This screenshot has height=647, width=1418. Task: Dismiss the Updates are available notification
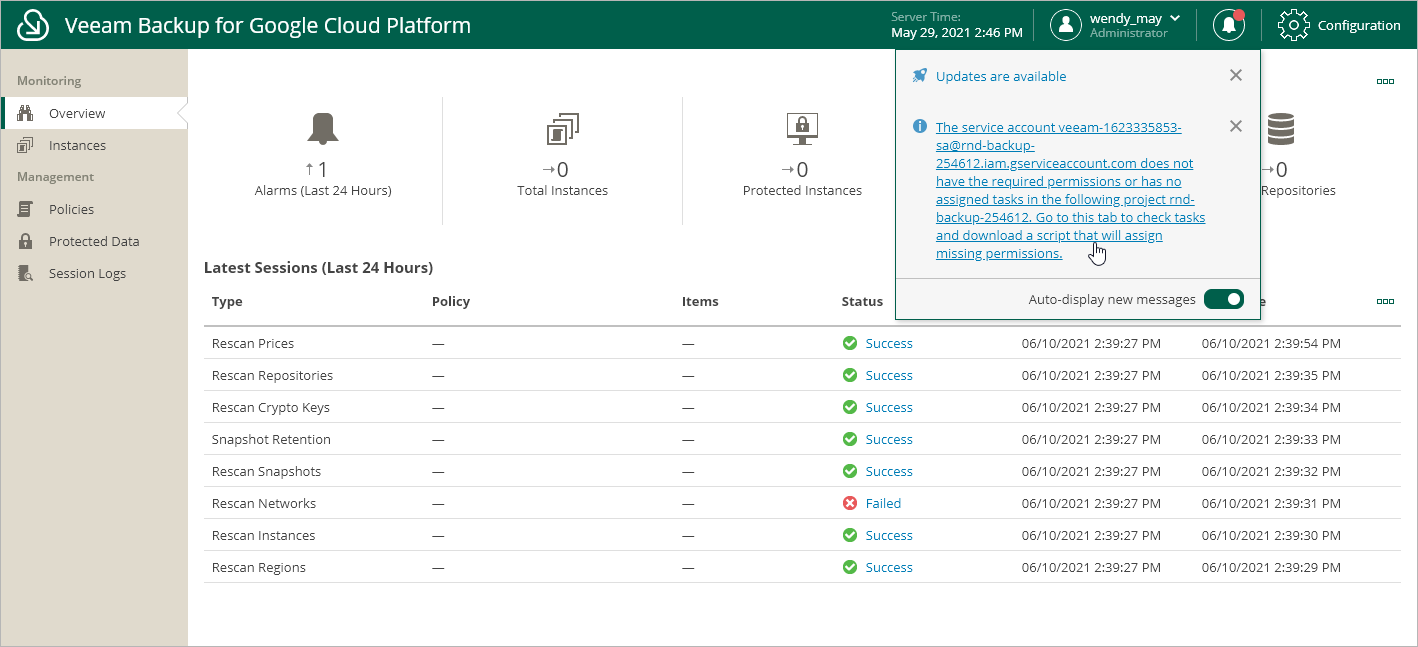coord(1236,75)
